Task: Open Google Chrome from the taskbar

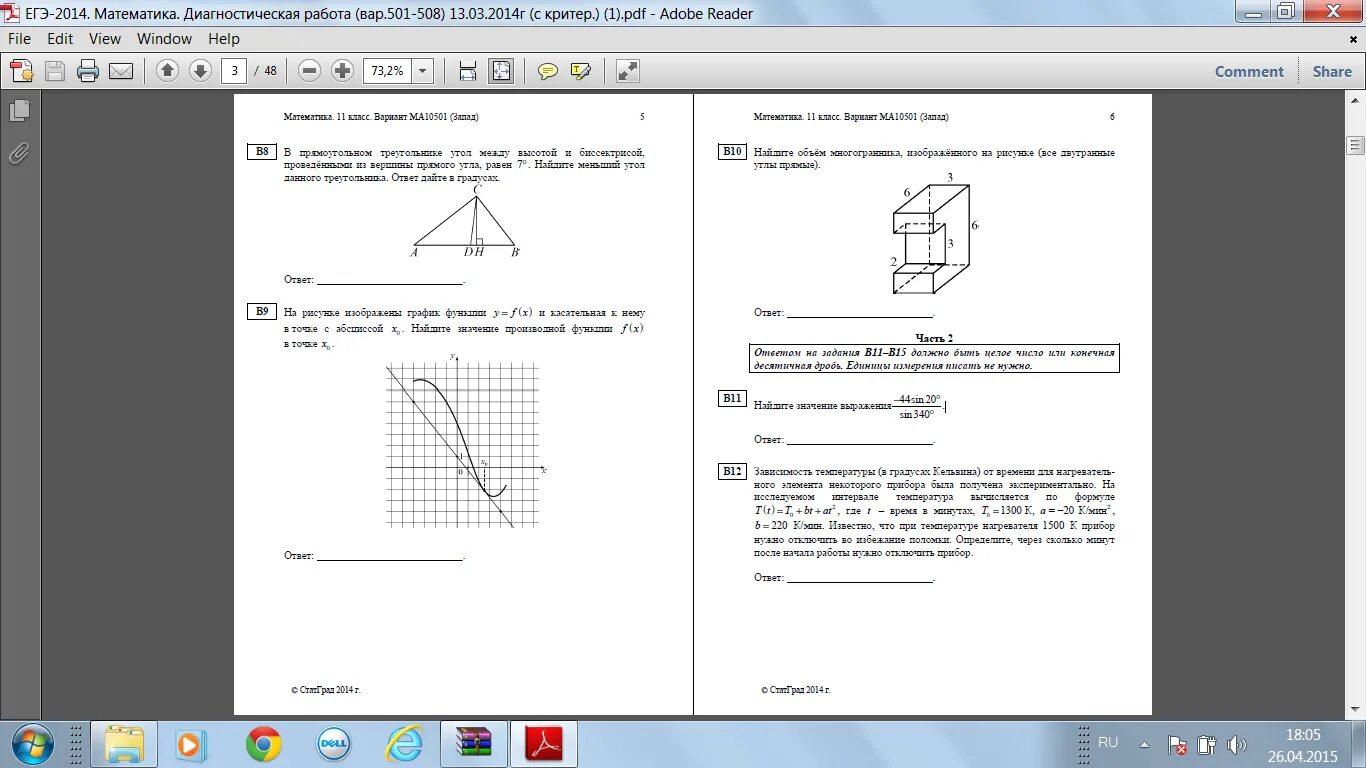Action: pos(264,745)
